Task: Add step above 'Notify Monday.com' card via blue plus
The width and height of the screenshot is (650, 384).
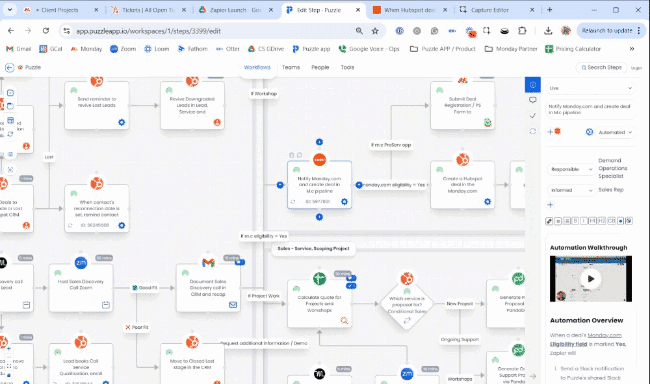Action: 319,142
